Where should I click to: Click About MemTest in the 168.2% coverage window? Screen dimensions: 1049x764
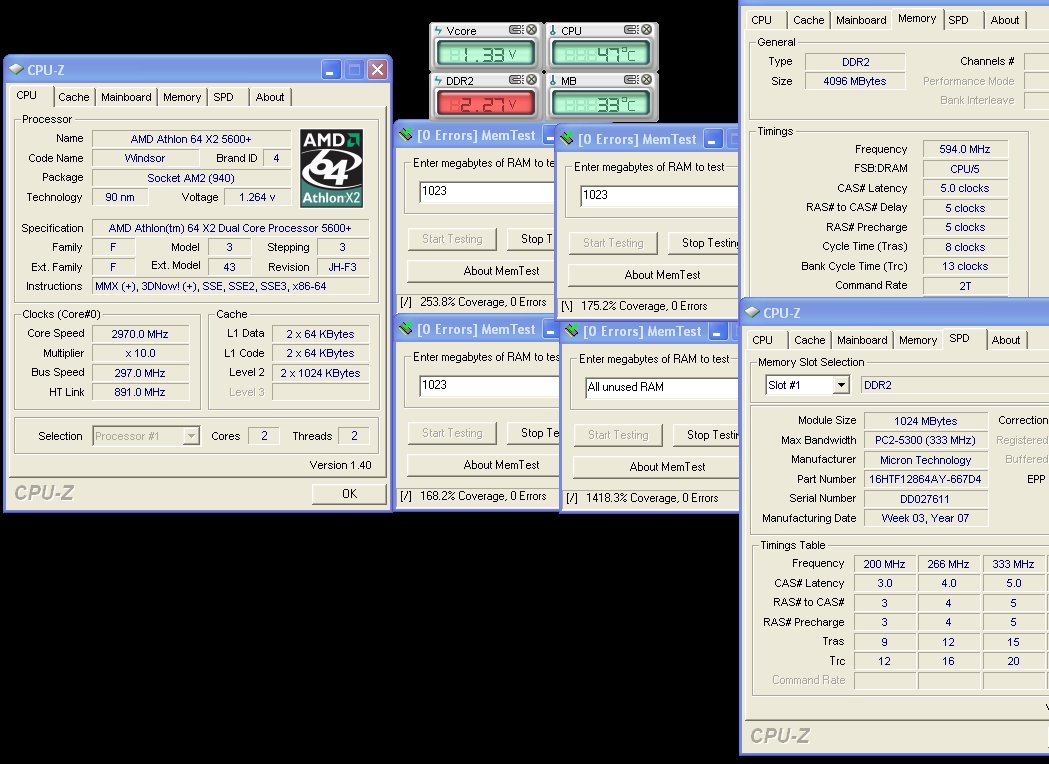click(x=482, y=465)
